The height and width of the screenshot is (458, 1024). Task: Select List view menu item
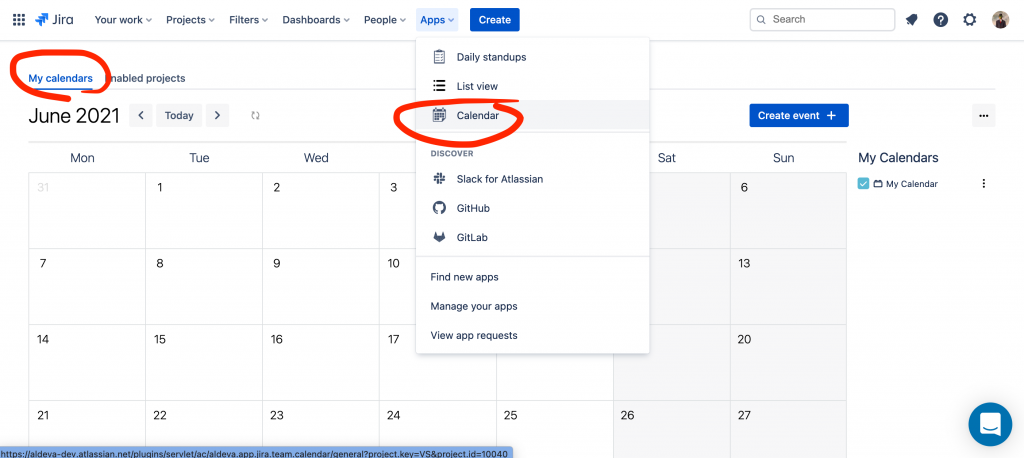(532, 86)
